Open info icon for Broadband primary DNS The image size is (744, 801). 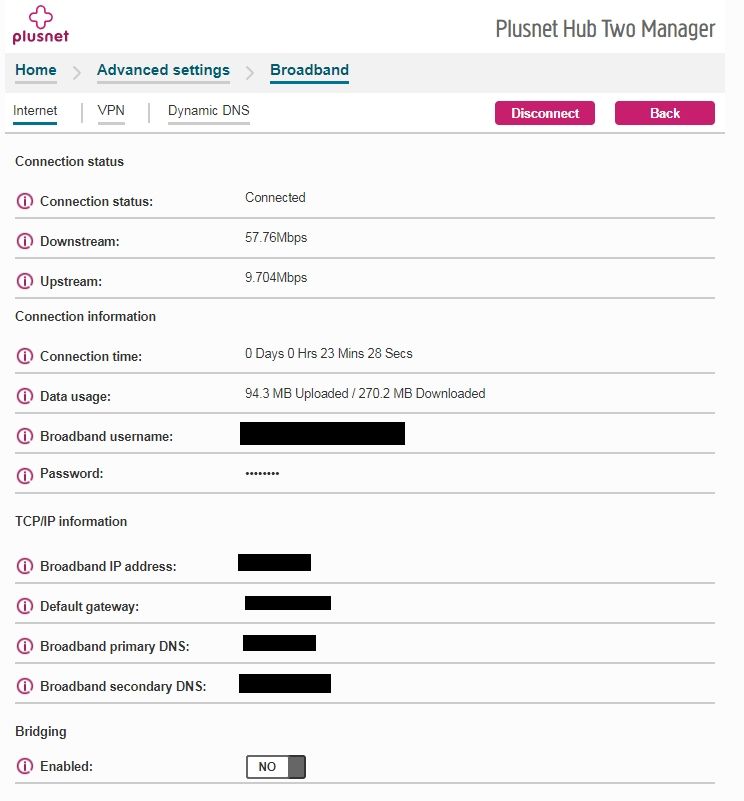[x=25, y=646]
